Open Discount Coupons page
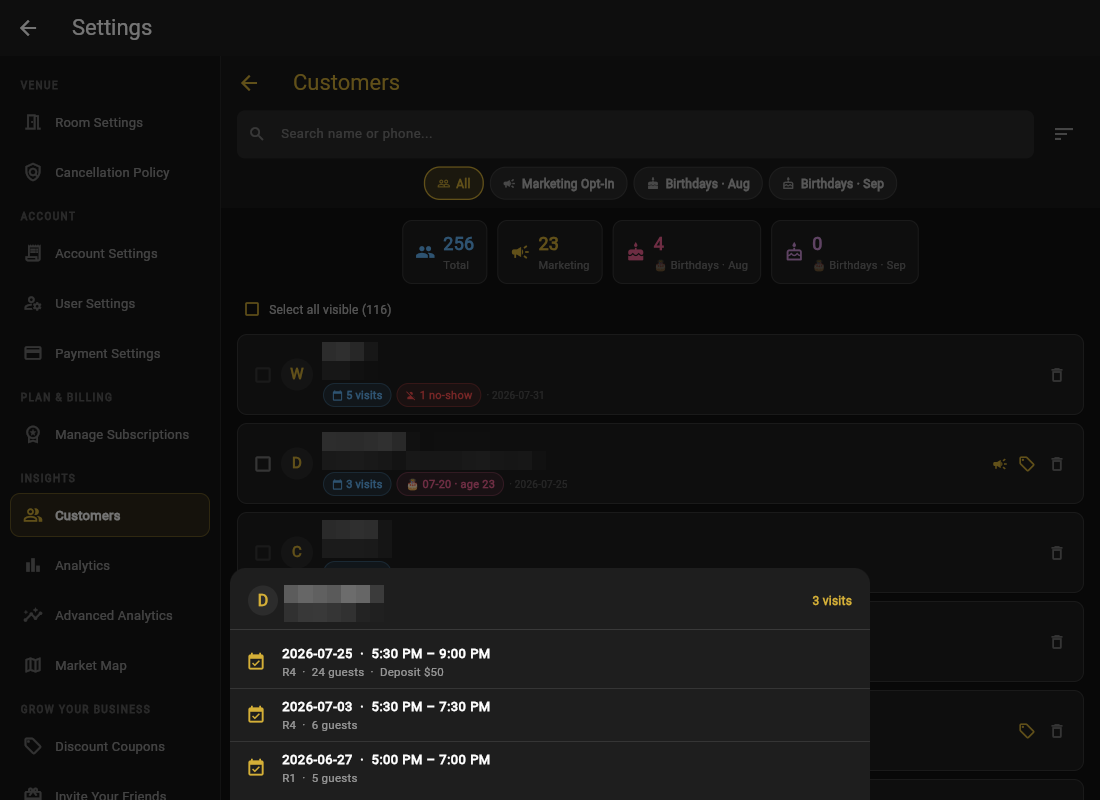 [x=110, y=746]
